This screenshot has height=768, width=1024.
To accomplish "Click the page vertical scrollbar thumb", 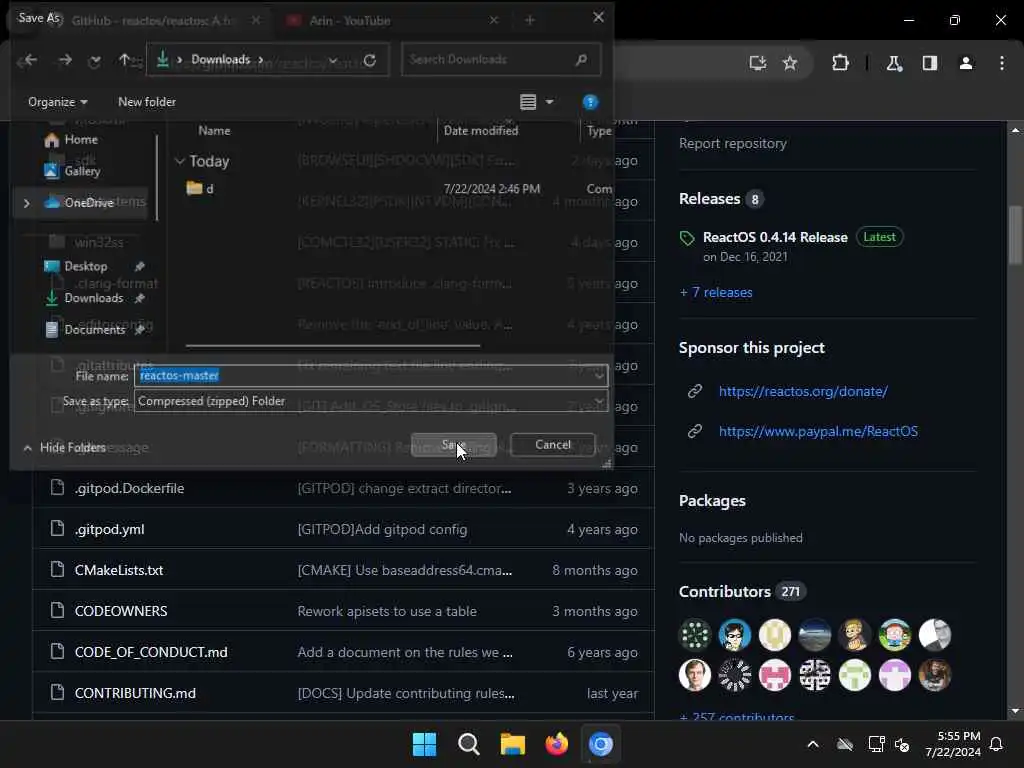I will (1015, 235).
